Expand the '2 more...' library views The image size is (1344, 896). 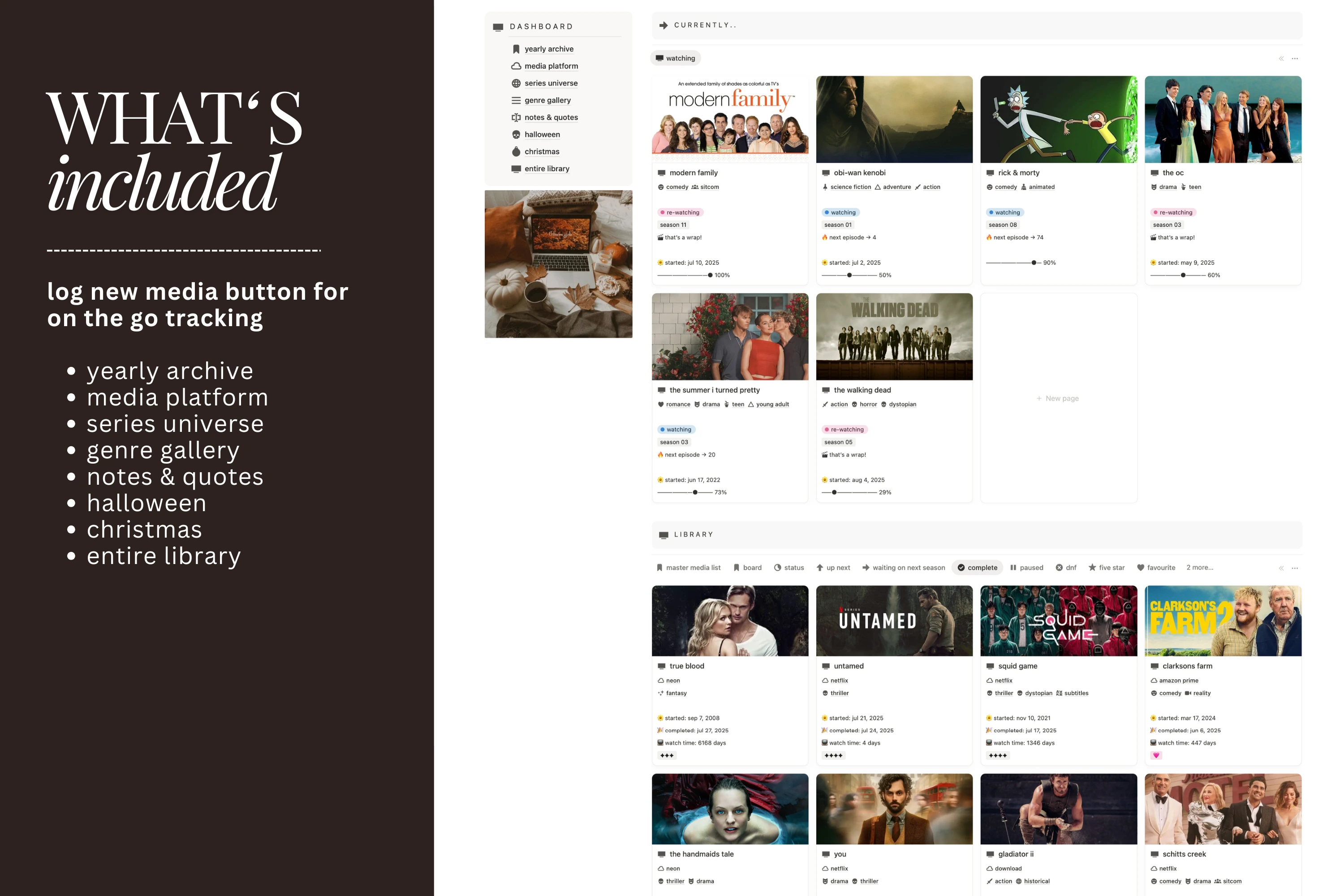tap(1199, 568)
